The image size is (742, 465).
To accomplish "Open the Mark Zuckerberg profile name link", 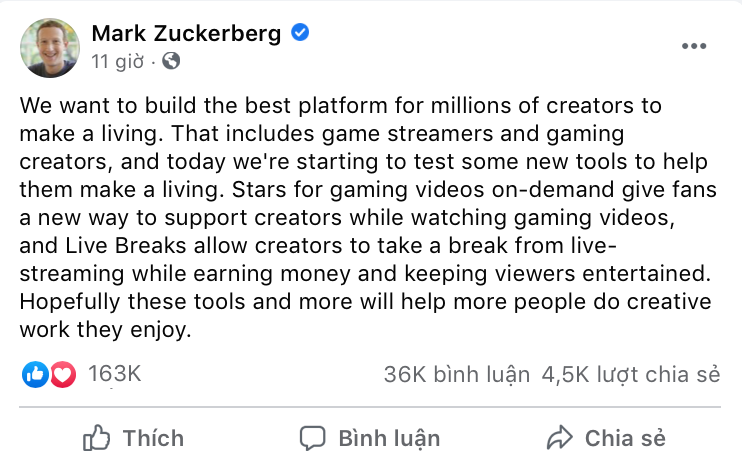I will [x=186, y=33].
